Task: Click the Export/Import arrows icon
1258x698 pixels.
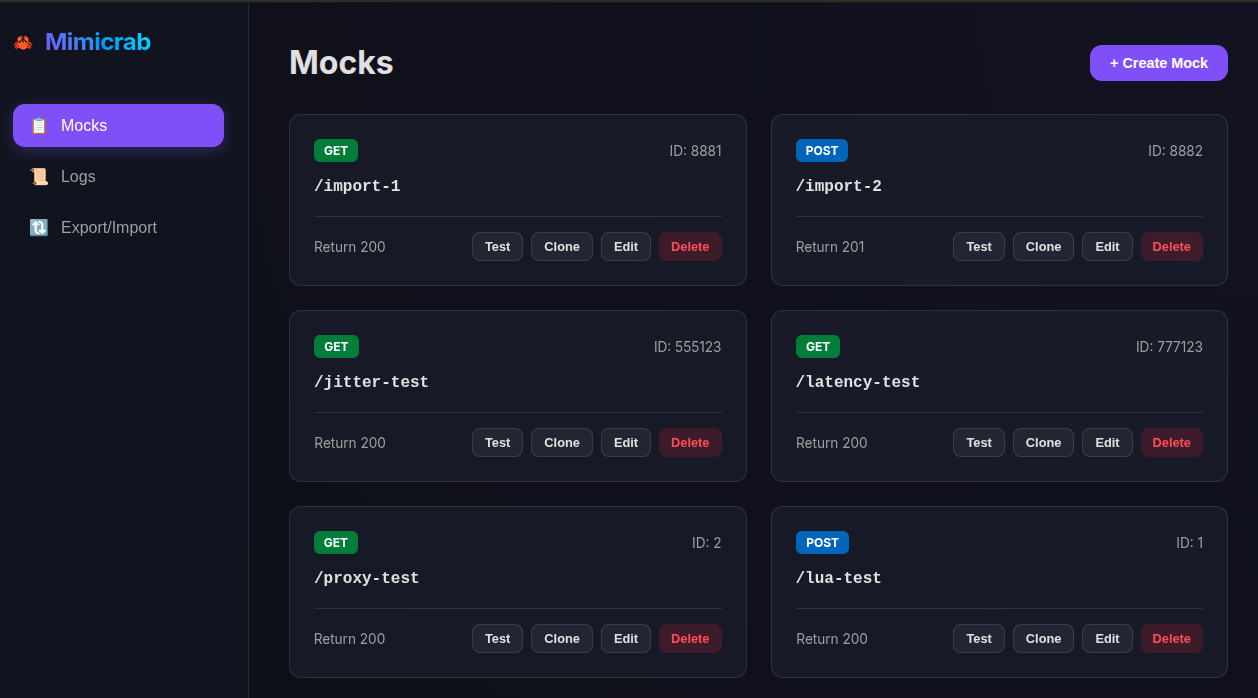Action: (x=39, y=227)
